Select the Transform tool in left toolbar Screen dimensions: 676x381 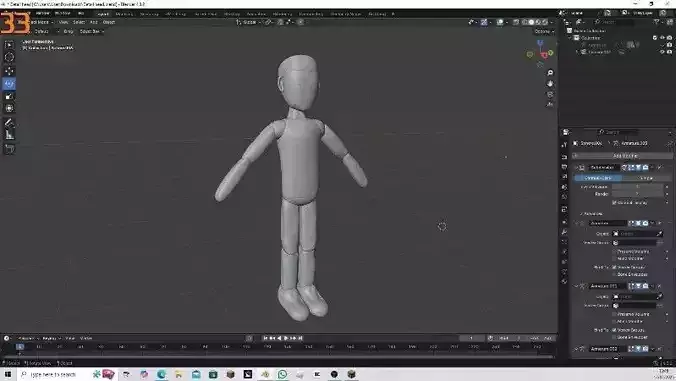9,108
